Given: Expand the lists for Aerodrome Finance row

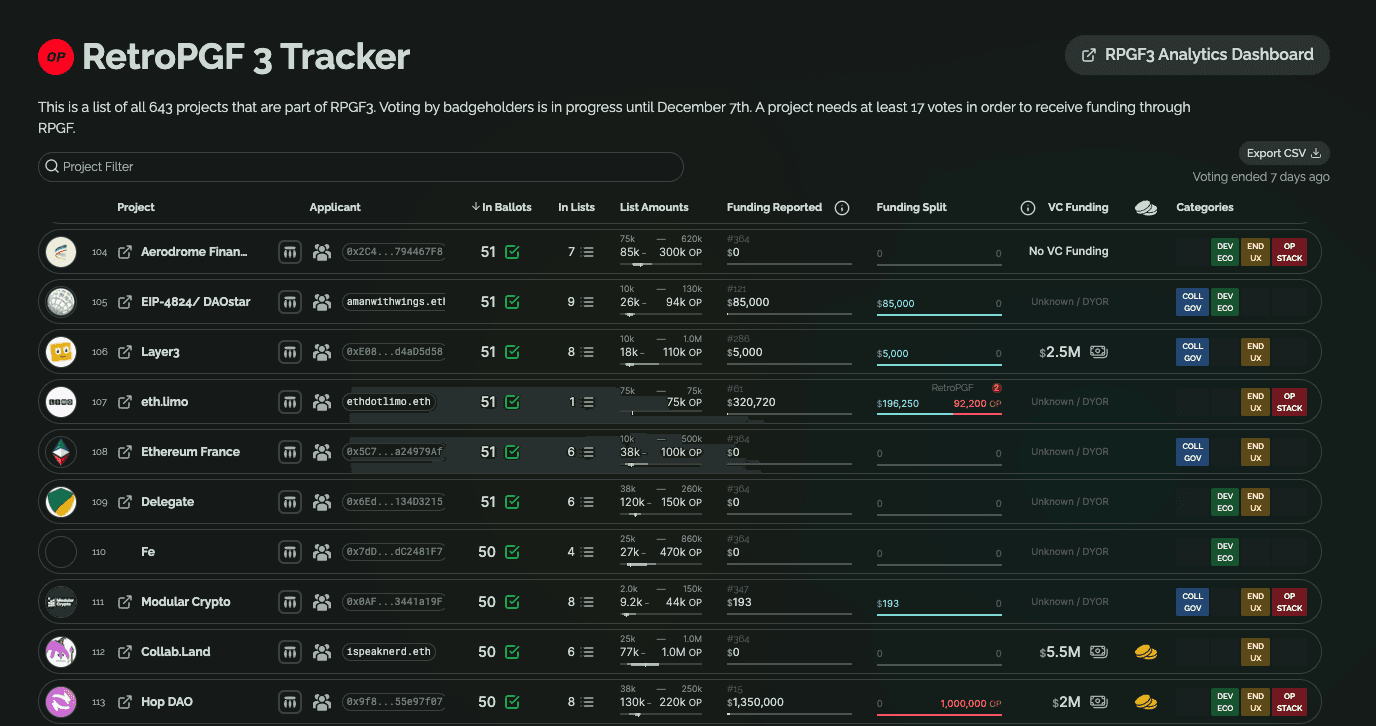Looking at the screenshot, I should coord(588,252).
